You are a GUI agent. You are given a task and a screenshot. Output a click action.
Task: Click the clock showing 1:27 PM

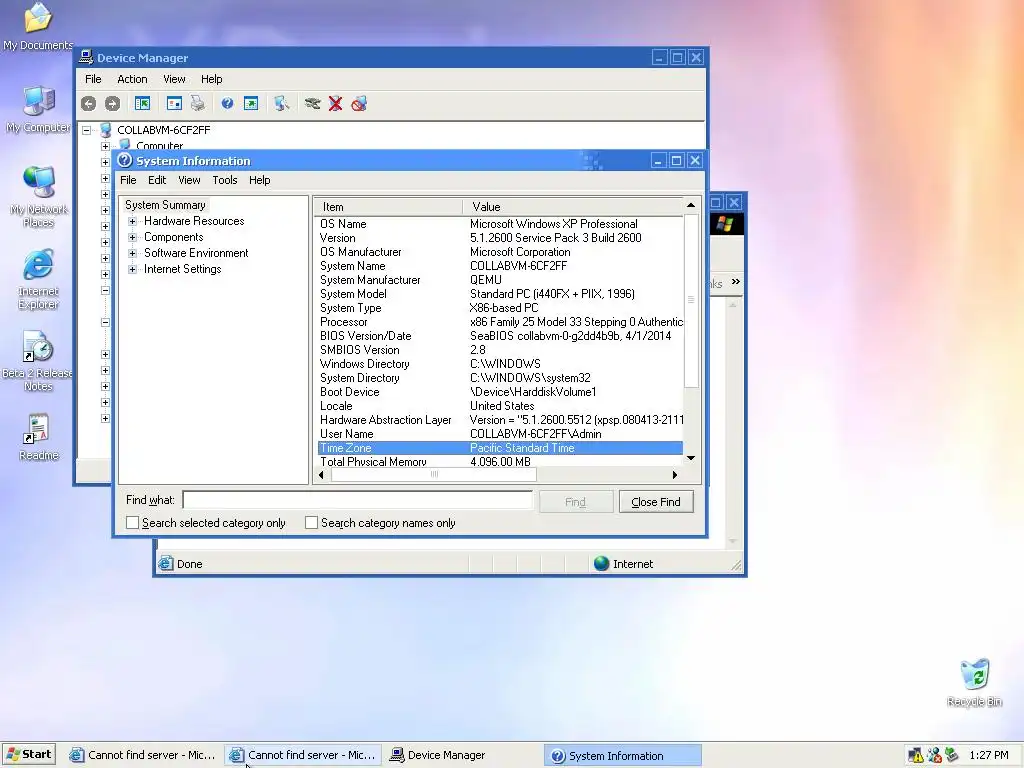click(x=989, y=755)
